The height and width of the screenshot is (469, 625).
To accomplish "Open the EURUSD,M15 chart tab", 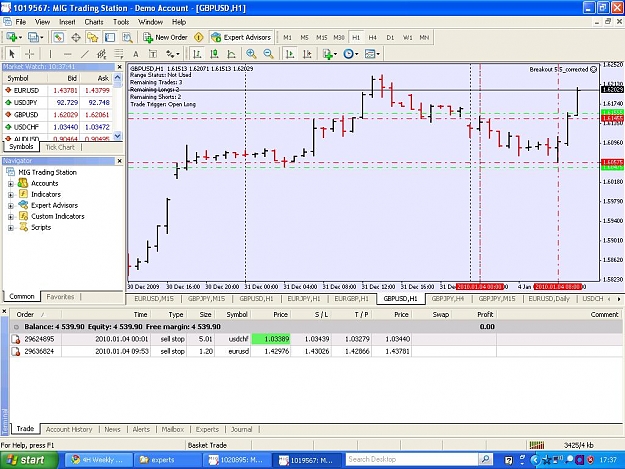I will [154, 298].
